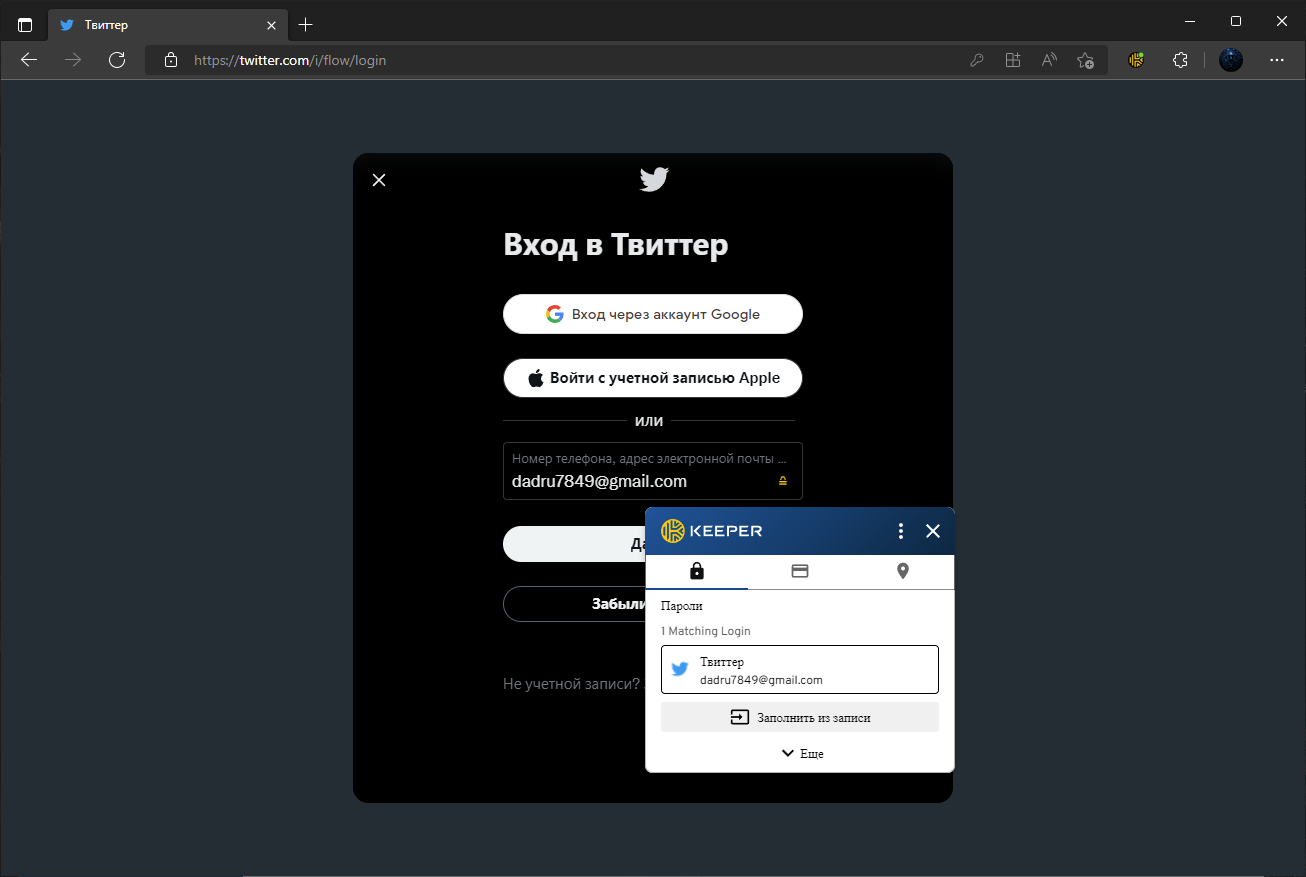Click the Пароли heading text

click(682, 606)
